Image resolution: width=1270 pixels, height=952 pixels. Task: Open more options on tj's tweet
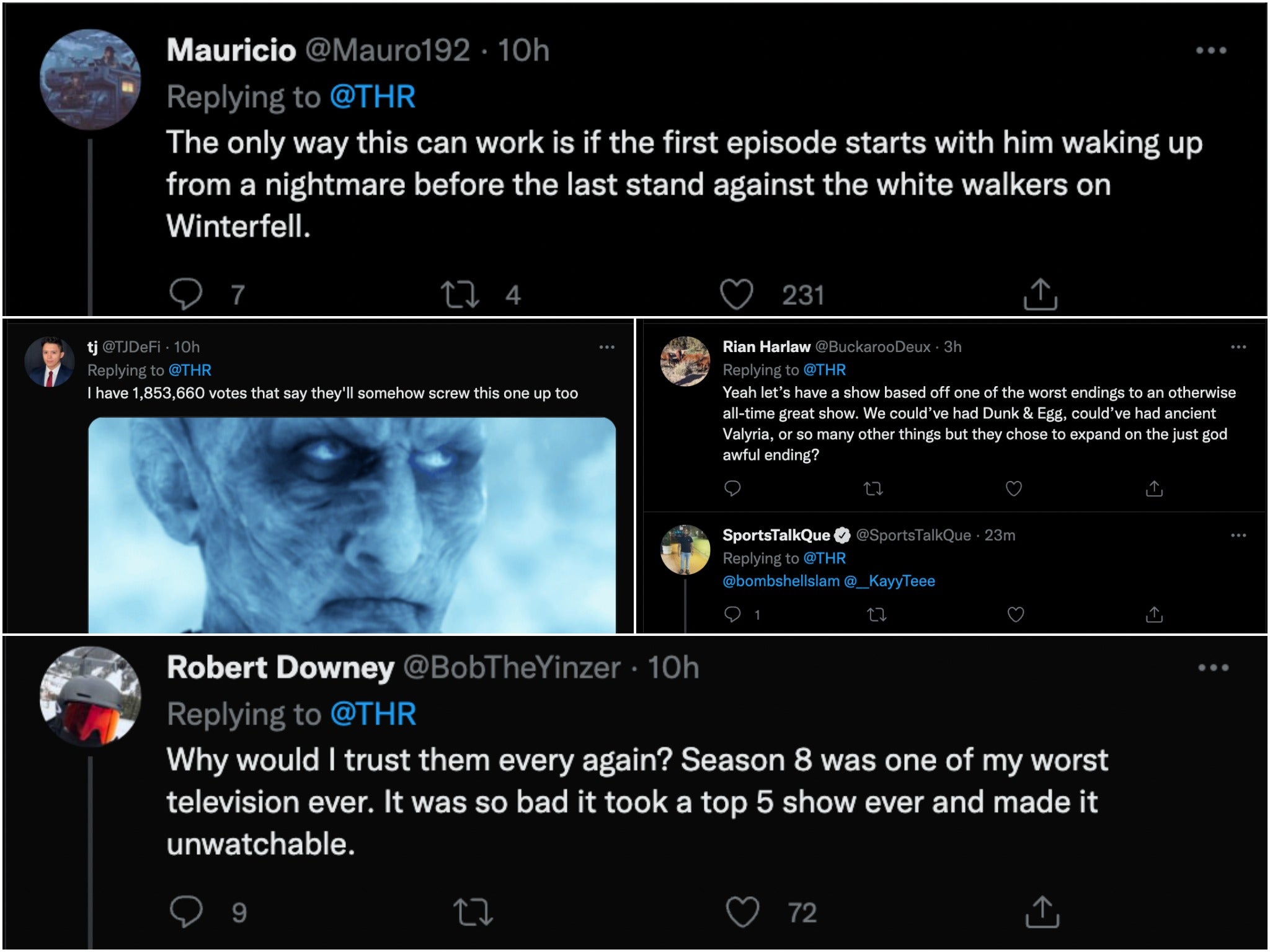click(x=607, y=347)
